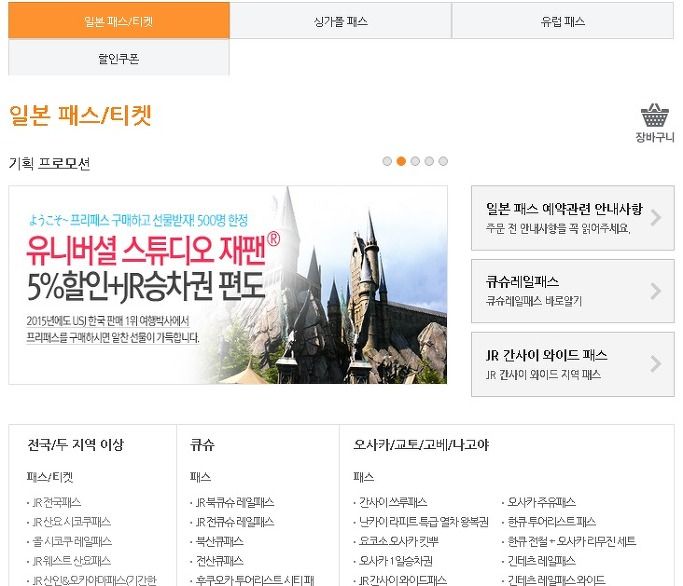Screen dimensions: 683x586
Task: Click chevron beside 큐슈레일패스
Action: tap(656, 291)
